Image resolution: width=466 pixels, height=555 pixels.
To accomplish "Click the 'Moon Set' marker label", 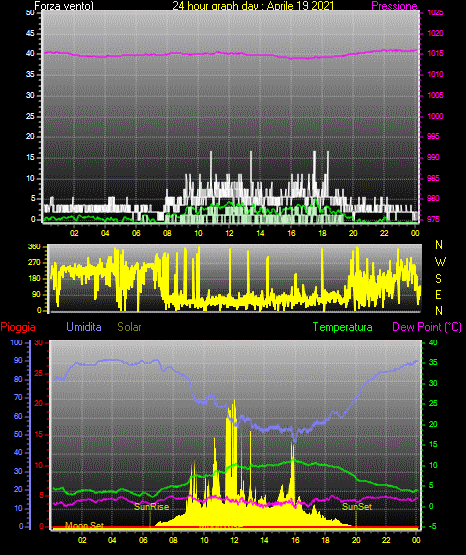I will point(84,525).
